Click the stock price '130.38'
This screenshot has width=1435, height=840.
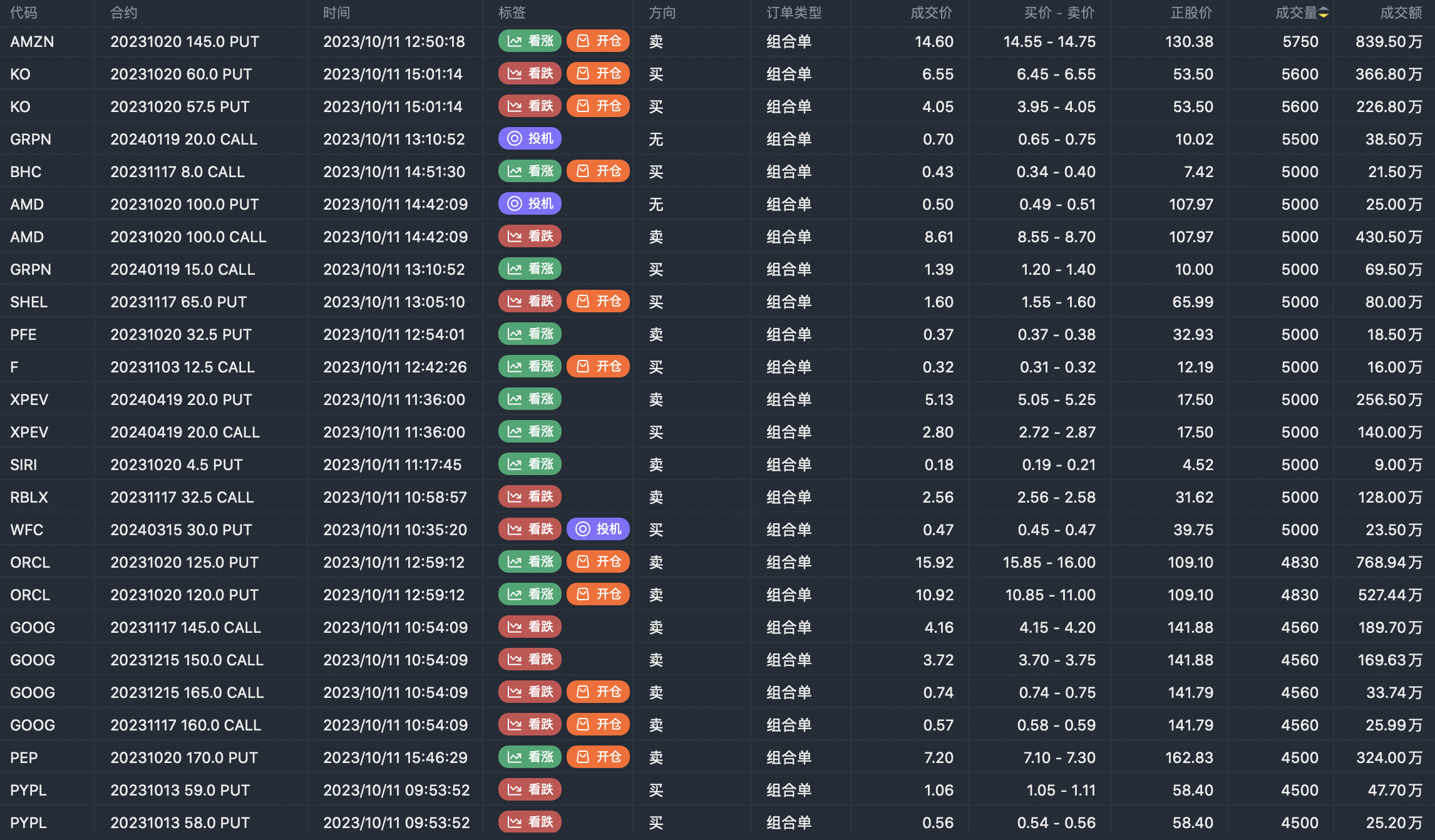1189,42
